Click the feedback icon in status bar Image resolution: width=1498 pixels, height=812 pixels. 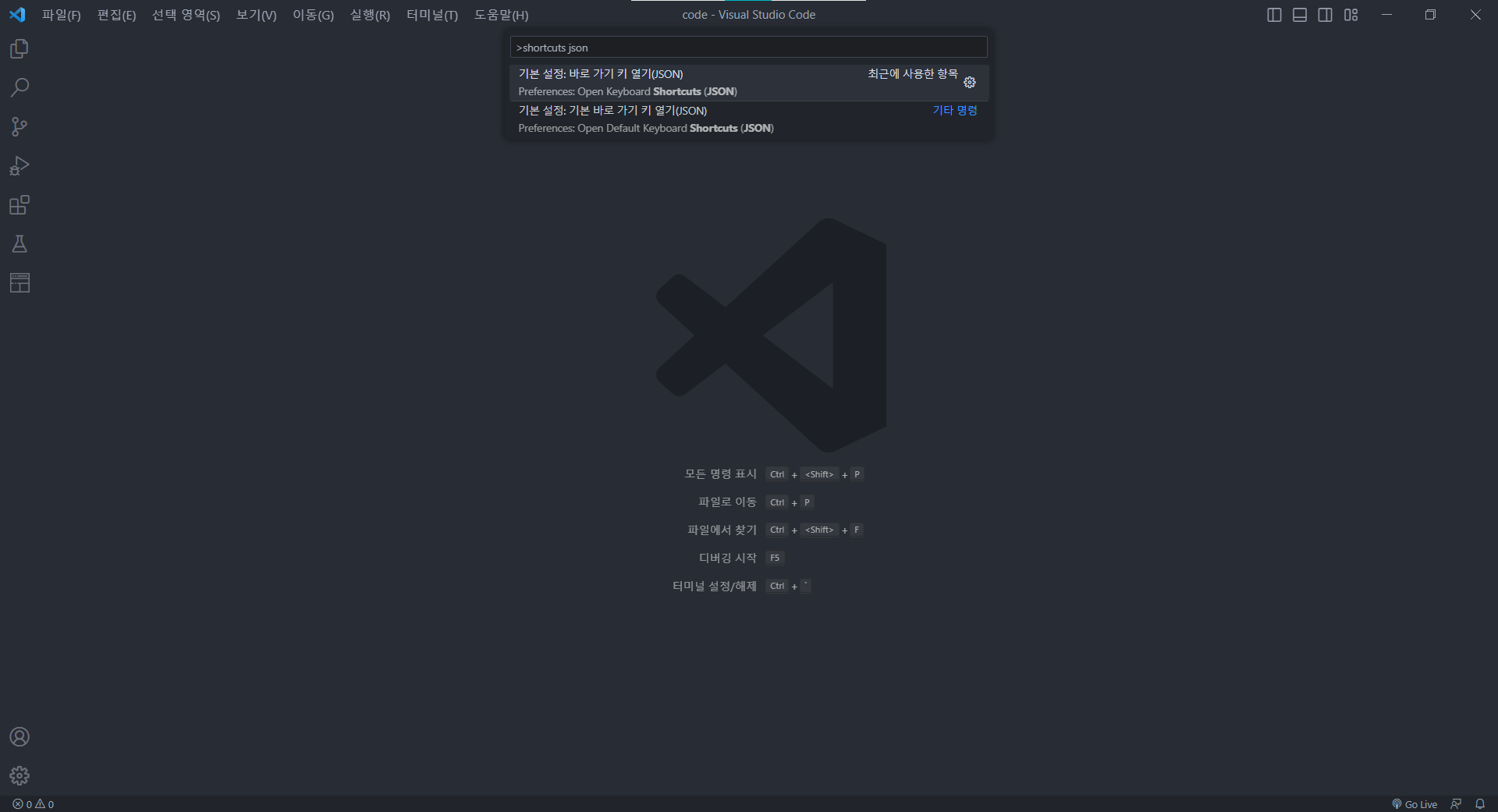1456,804
